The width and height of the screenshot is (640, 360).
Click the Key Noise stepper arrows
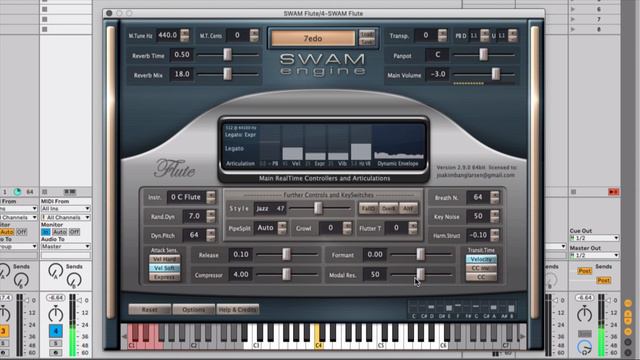point(494,216)
